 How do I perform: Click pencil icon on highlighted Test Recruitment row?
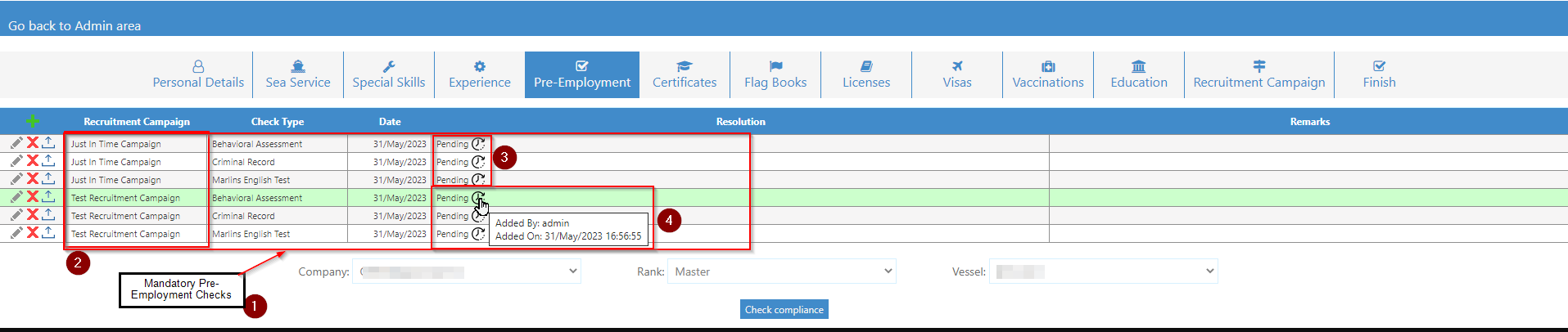pos(16,197)
